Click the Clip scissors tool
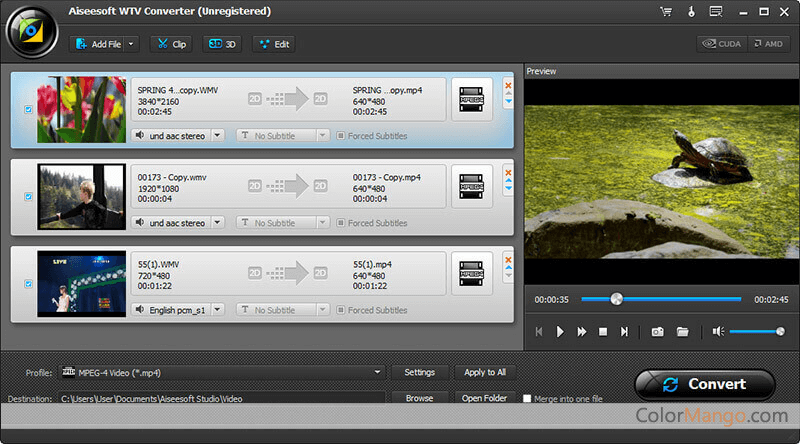800x444 pixels. point(170,44)
